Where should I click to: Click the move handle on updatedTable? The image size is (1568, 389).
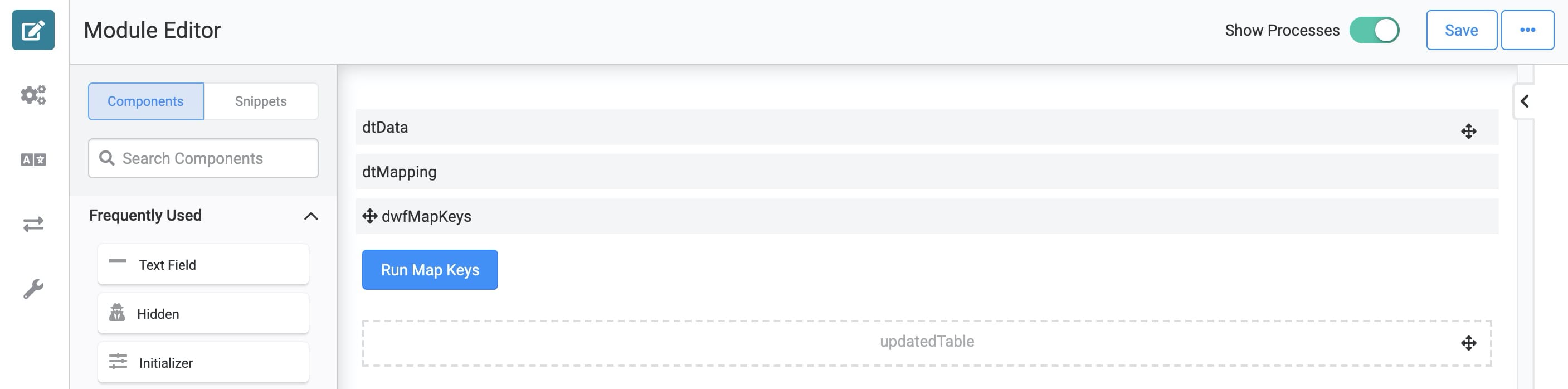pyautogui.click(x=1468, y=343)
